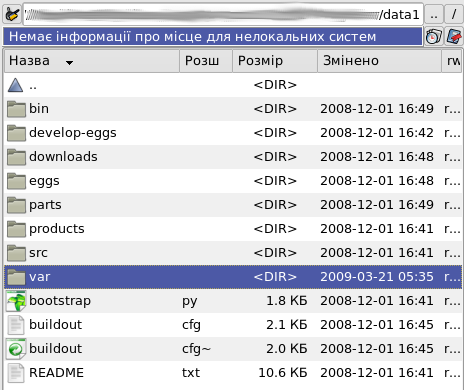Click the path field ending in /data1
The image size is (464, 390).
tap(223, 14)
